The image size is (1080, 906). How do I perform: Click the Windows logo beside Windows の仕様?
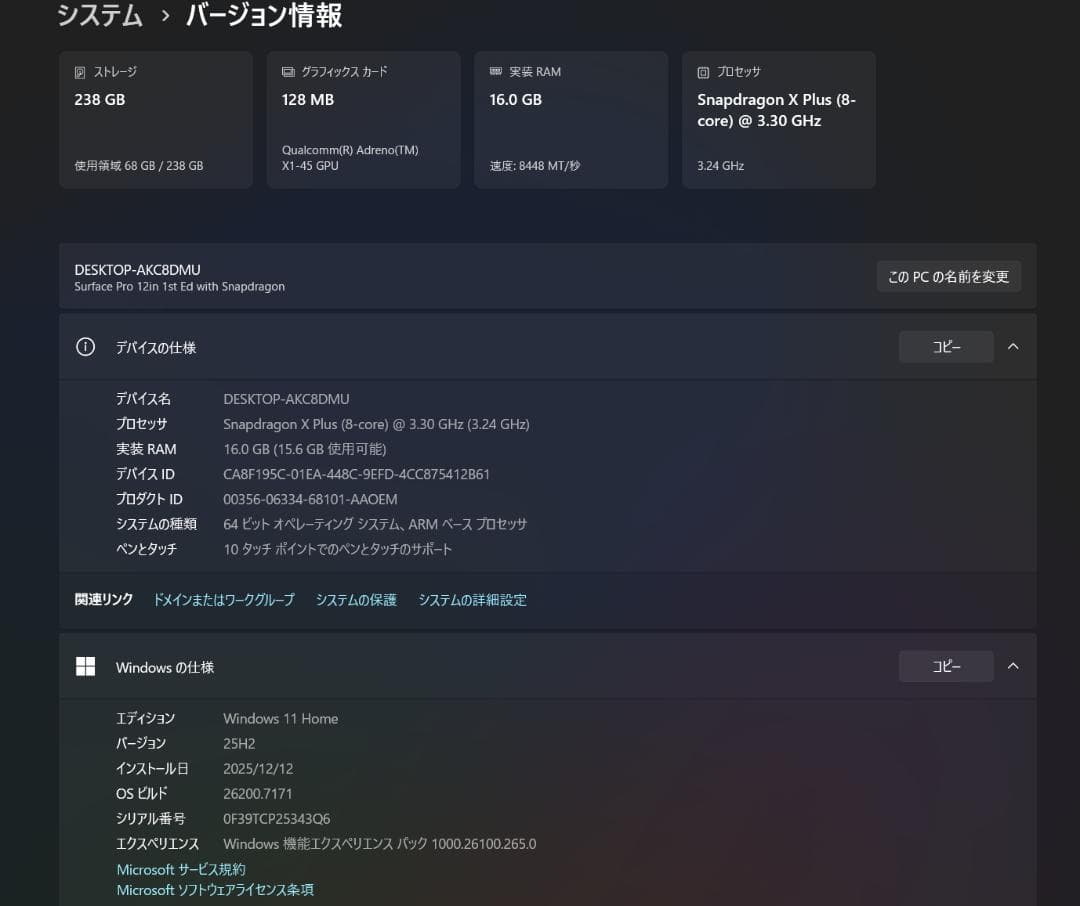85,666
